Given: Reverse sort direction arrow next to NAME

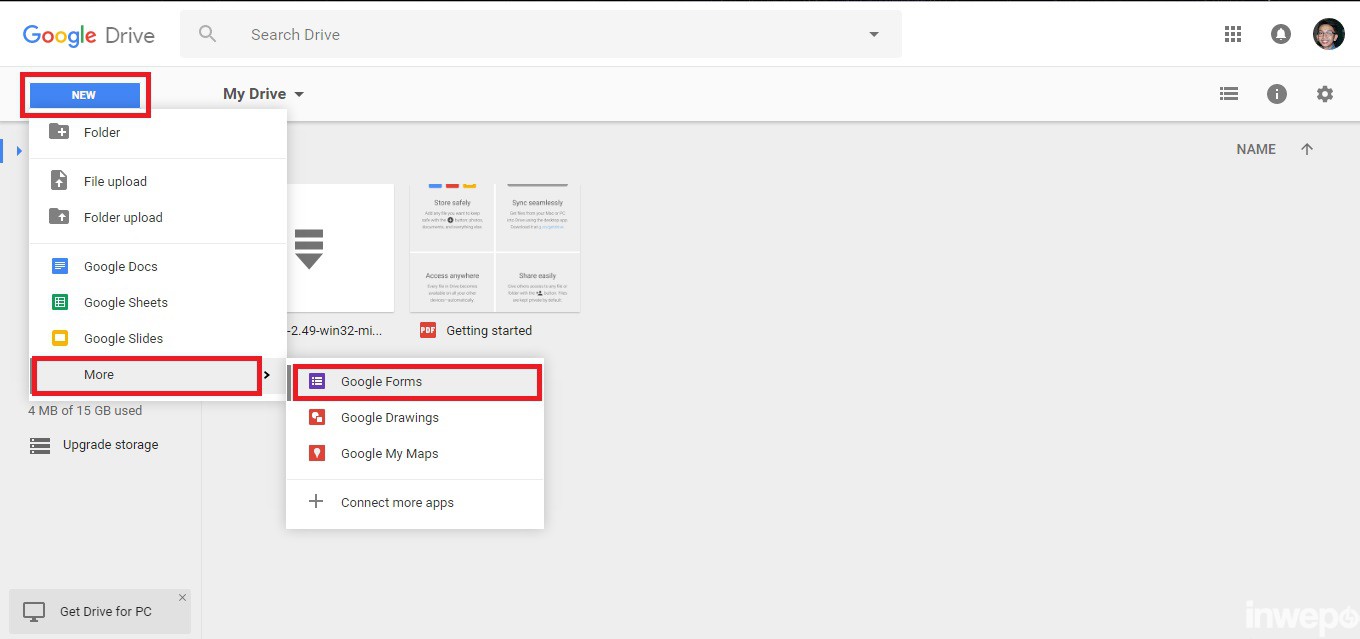Looking at the screenshot, I should coord(1307,149).
